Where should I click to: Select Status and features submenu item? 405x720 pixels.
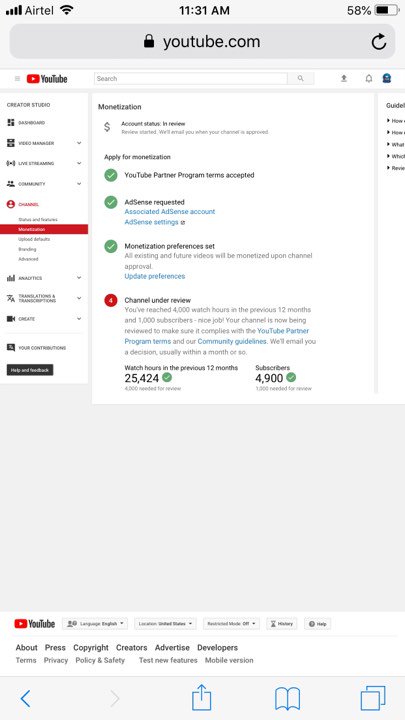(38, 219)
